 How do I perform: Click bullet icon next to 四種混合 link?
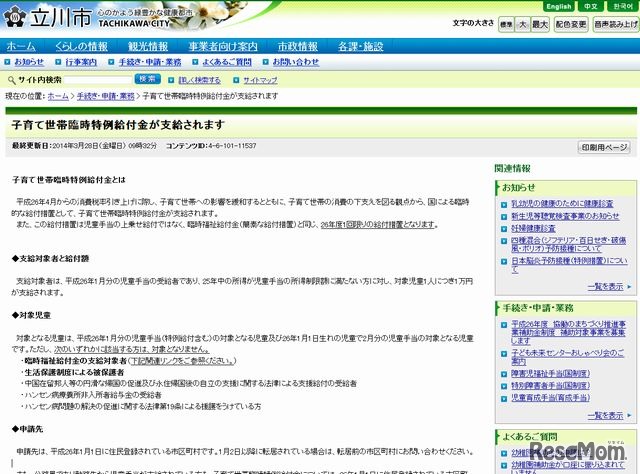[504, 241]
